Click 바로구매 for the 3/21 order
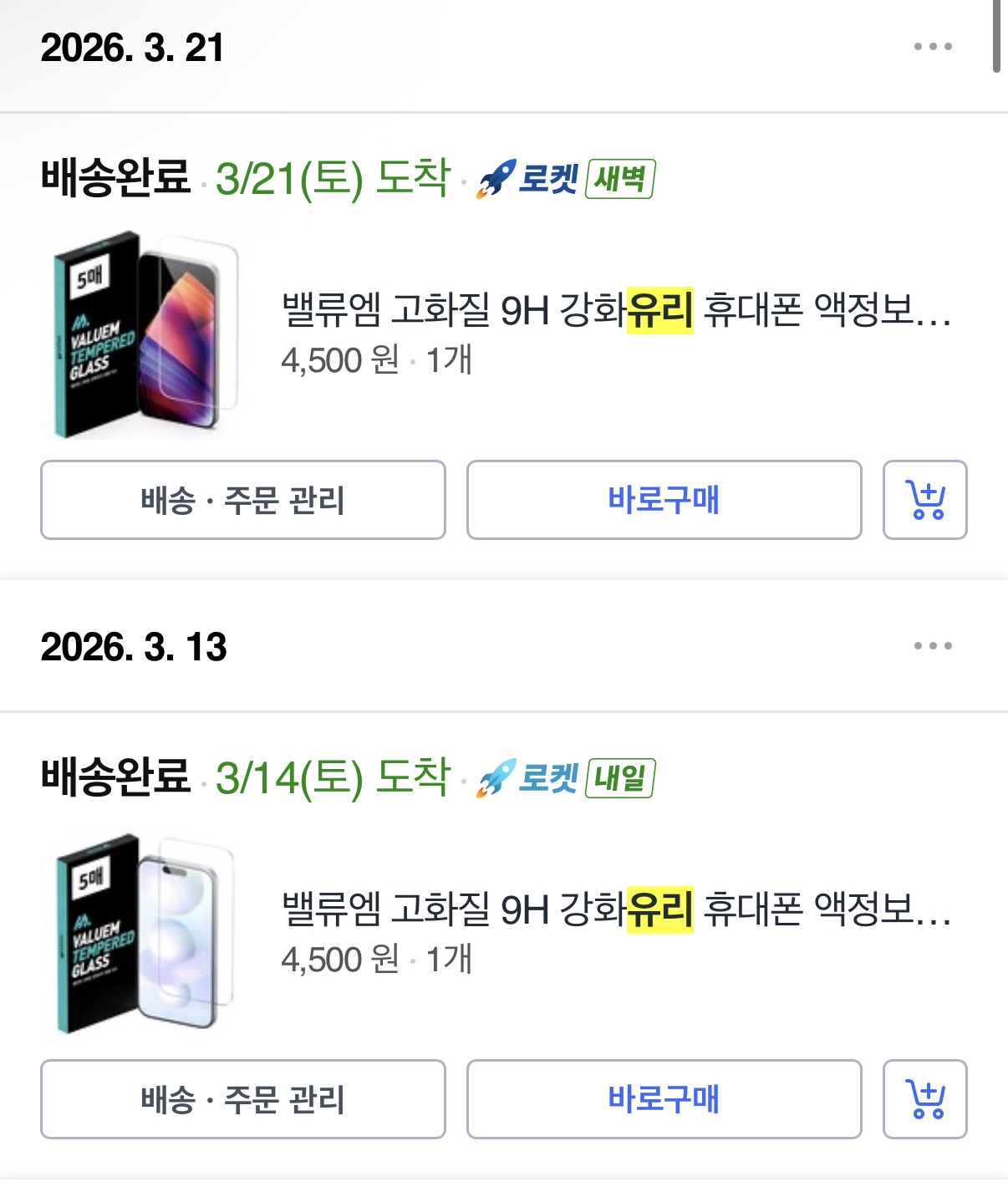 664,500
